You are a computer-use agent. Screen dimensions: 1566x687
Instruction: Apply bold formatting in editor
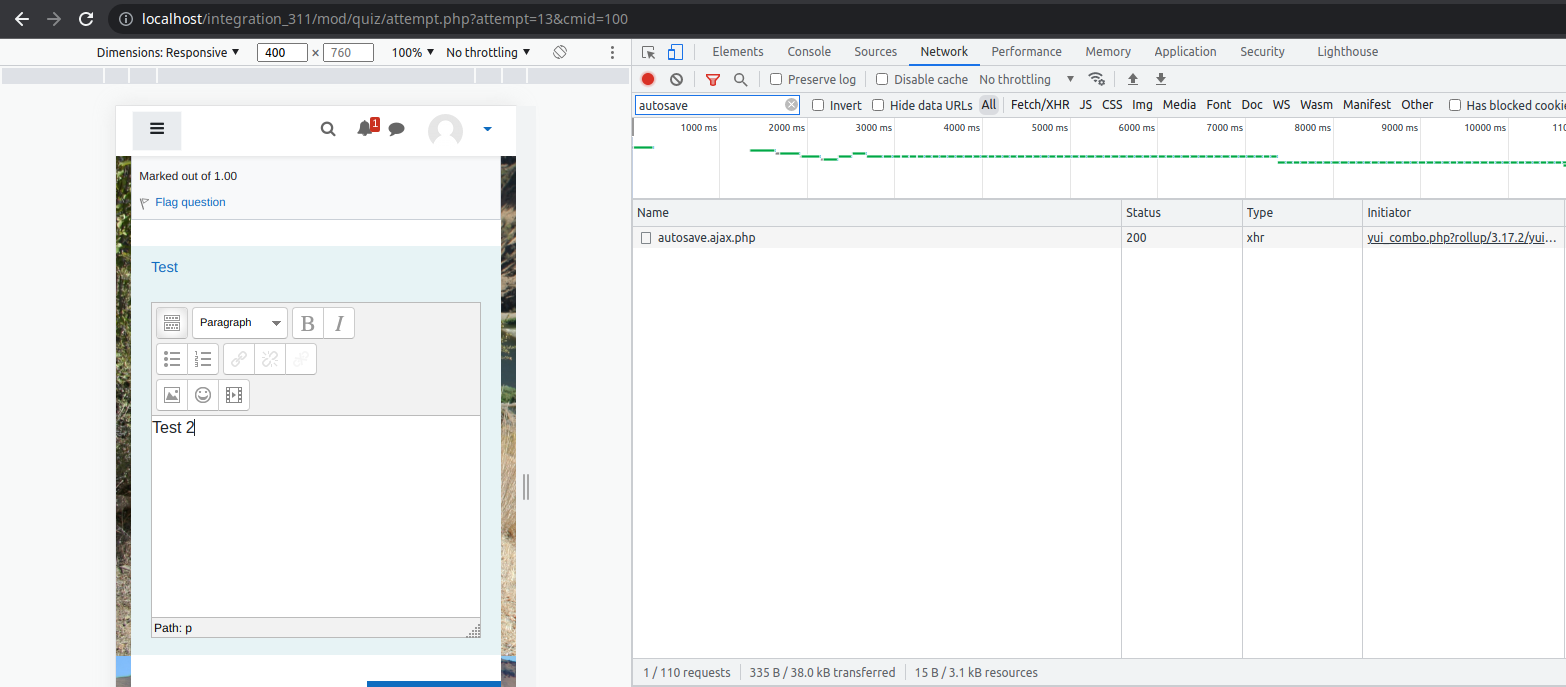[308, 323]
